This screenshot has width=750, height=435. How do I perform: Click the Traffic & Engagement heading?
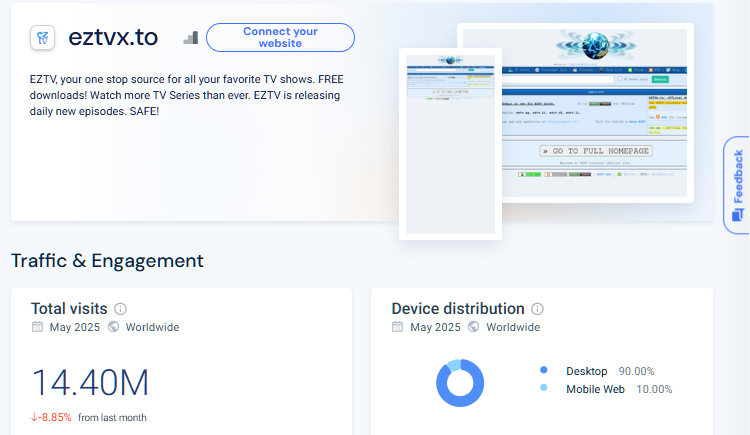(x=107, y=261)
